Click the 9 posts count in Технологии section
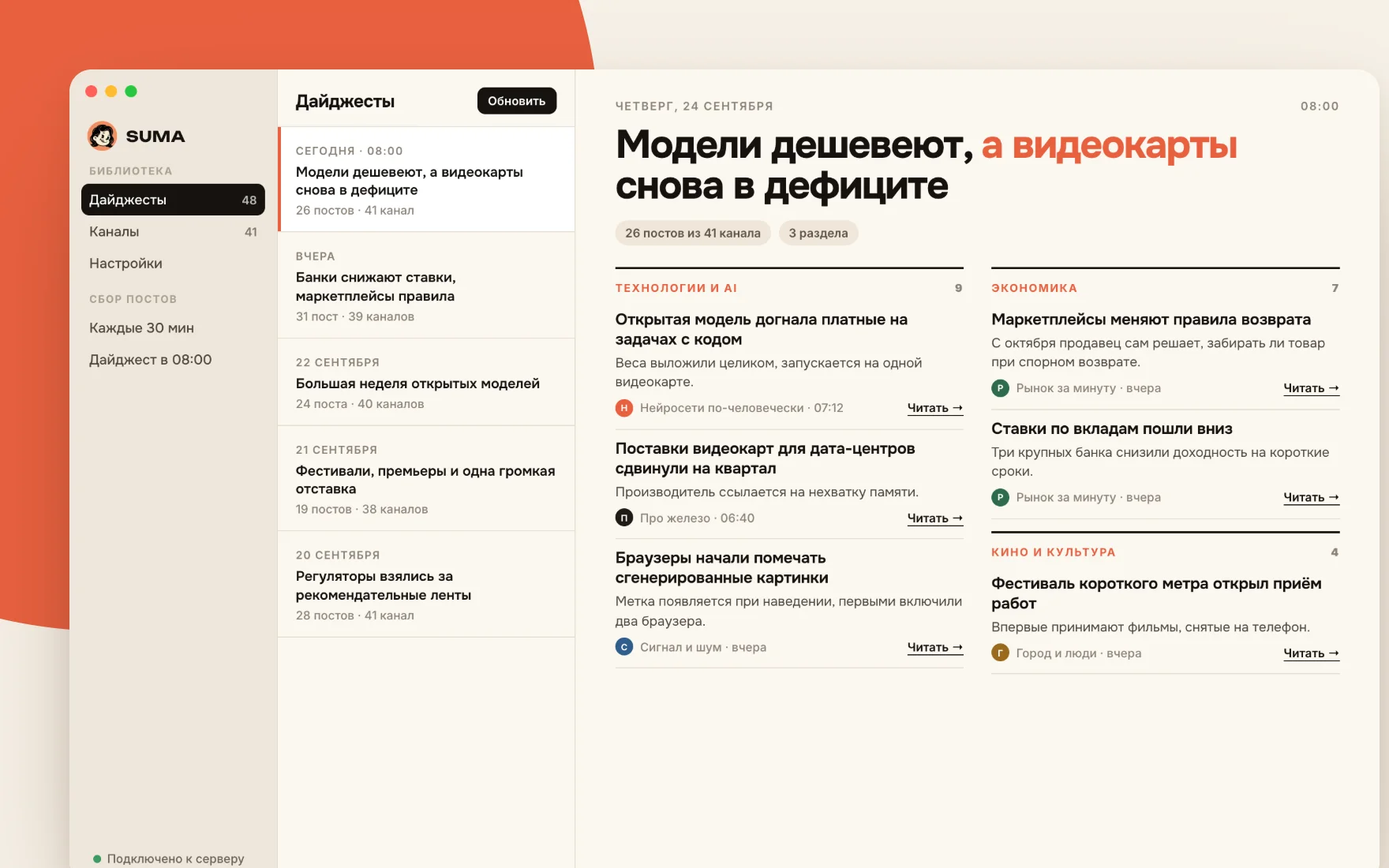 click(959, 288)
